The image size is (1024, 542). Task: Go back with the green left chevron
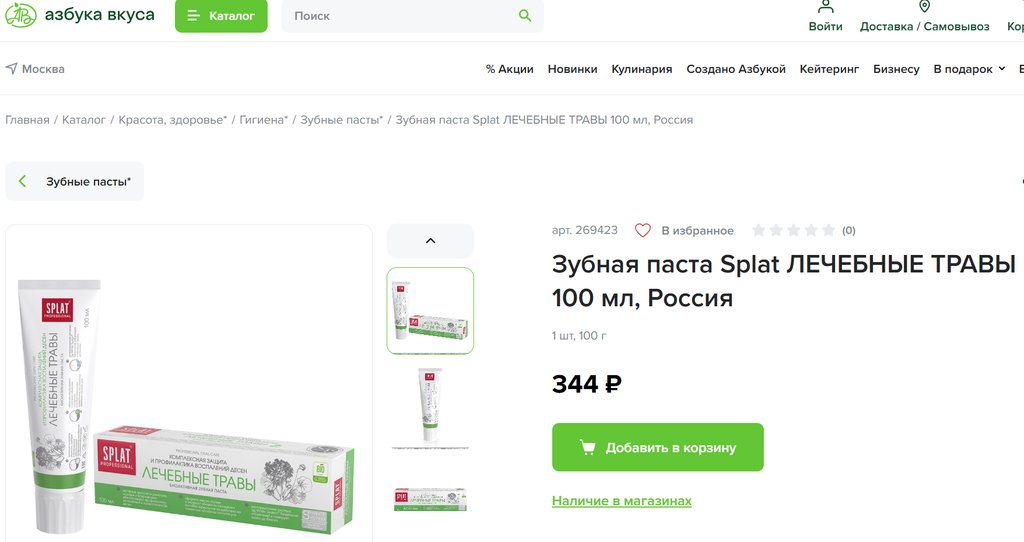point(23,181)
